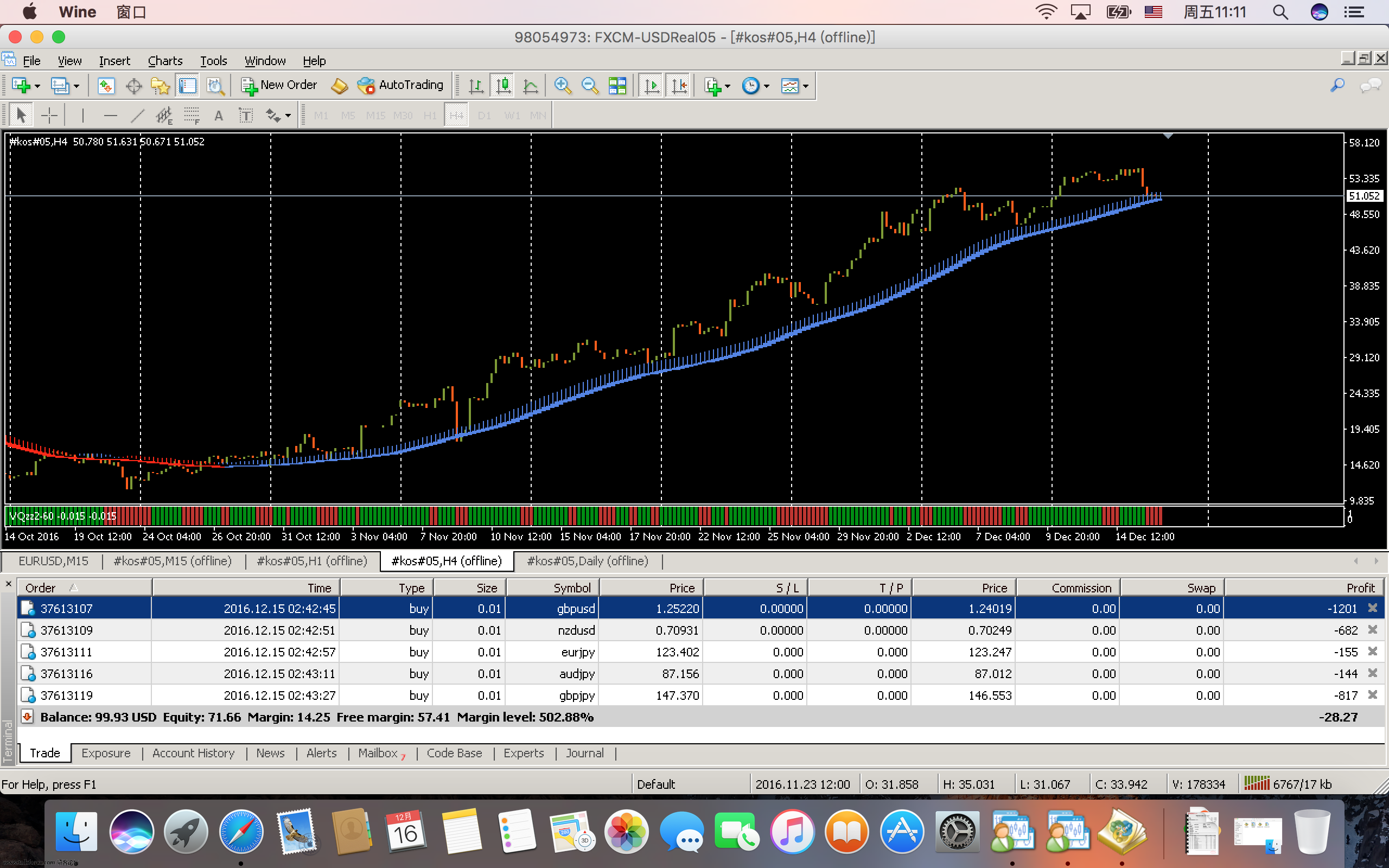The image size is (1389, 868).
Task: Click the chart shift triangle marker
Action: [x=1168, y=137]
